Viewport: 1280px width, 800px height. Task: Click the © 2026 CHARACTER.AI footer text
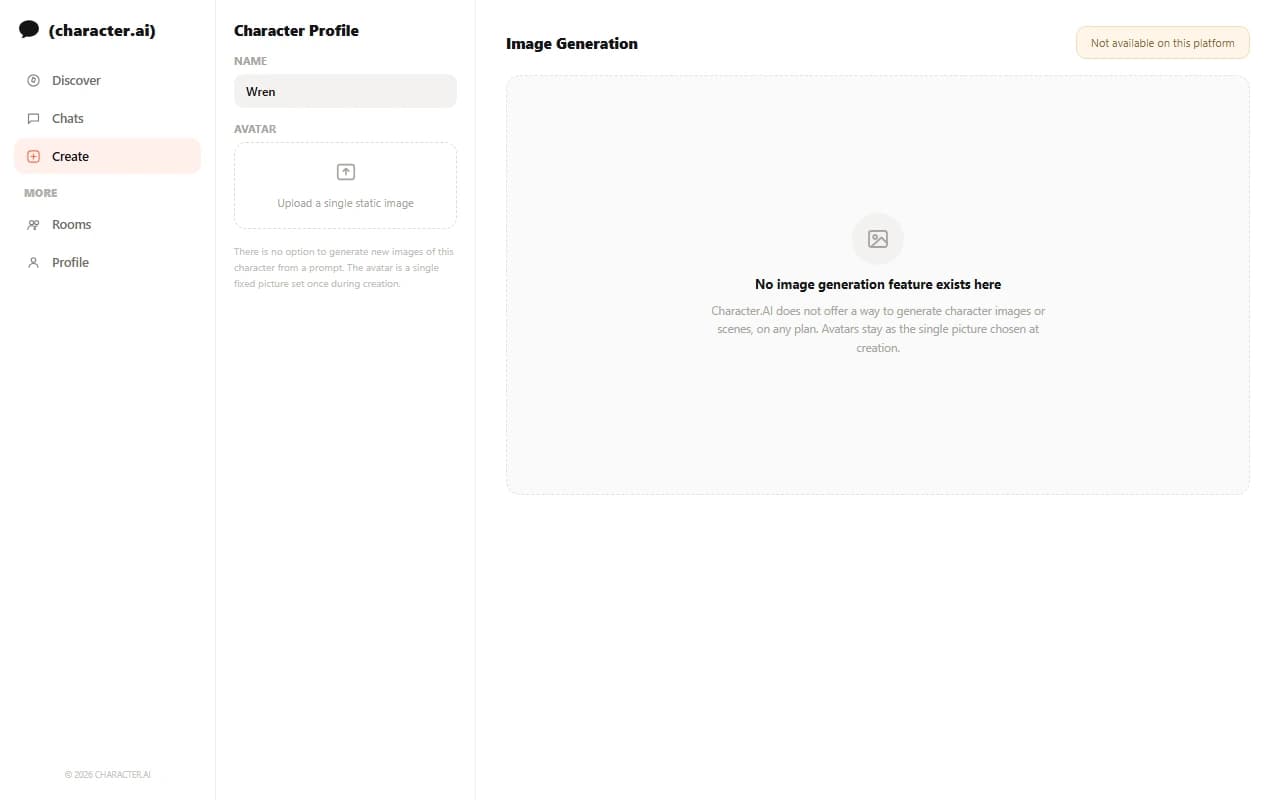pyautogui.click(x=107, y=774)
